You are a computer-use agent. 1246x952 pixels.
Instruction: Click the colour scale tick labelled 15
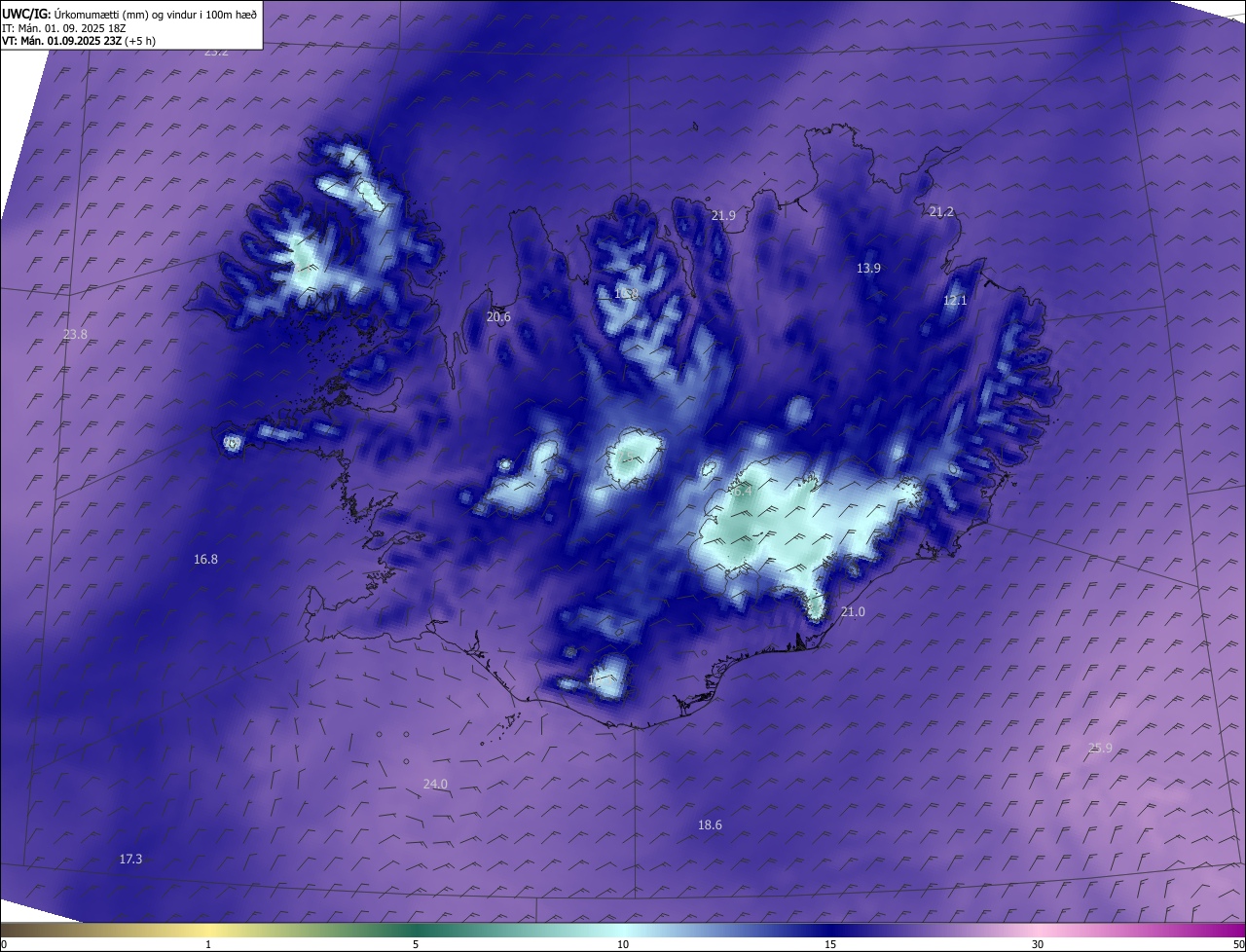(x=830, y=944)
